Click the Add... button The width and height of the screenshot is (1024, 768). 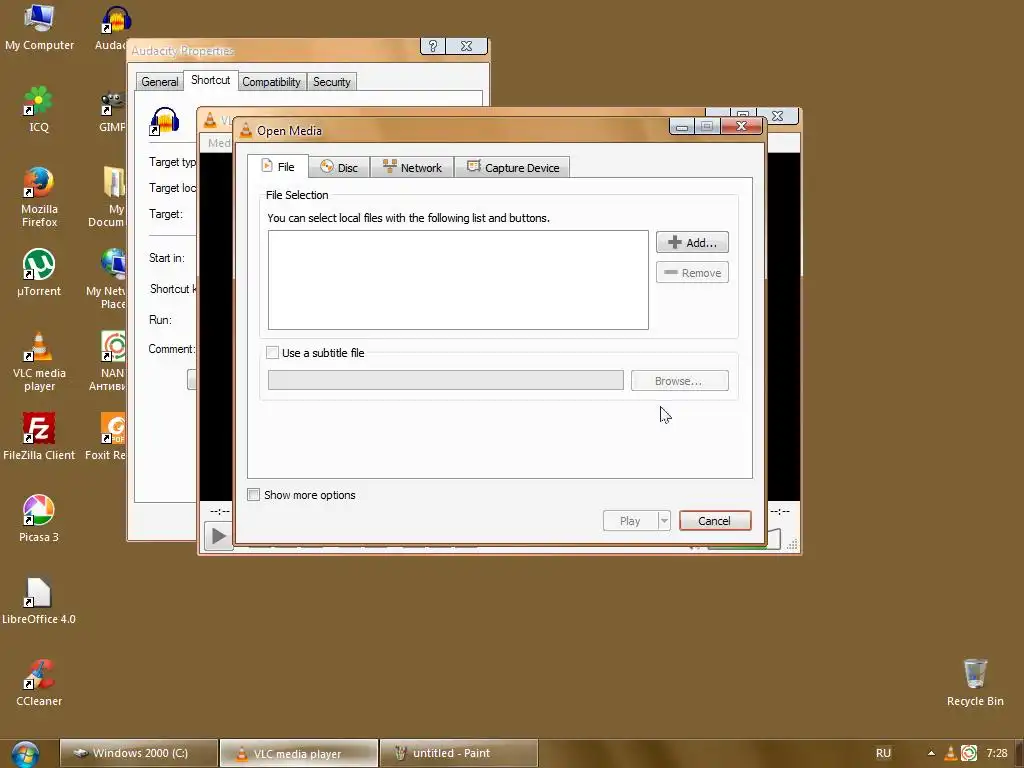692,242
